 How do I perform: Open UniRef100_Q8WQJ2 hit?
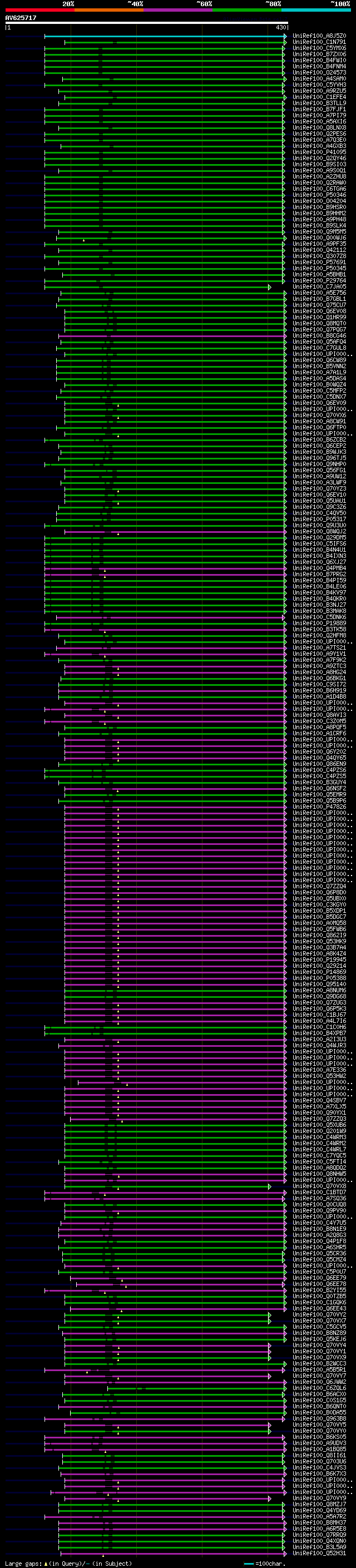319,531
